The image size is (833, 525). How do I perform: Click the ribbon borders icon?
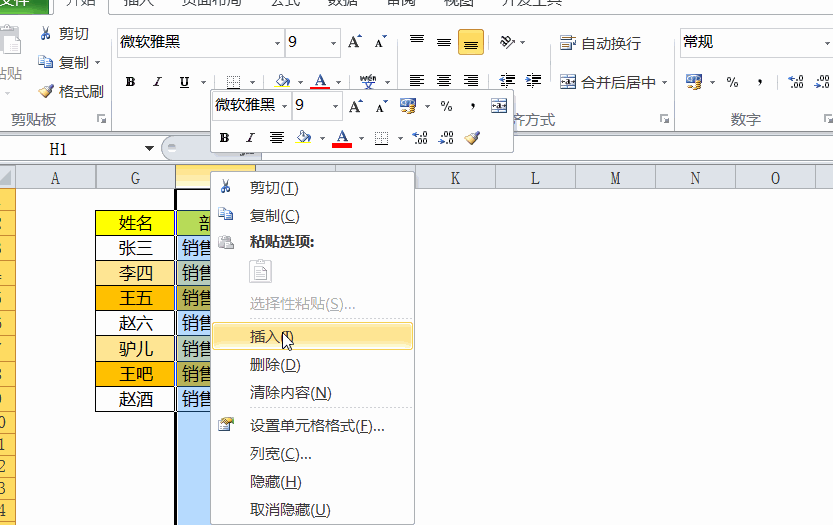tap(233, 82)
